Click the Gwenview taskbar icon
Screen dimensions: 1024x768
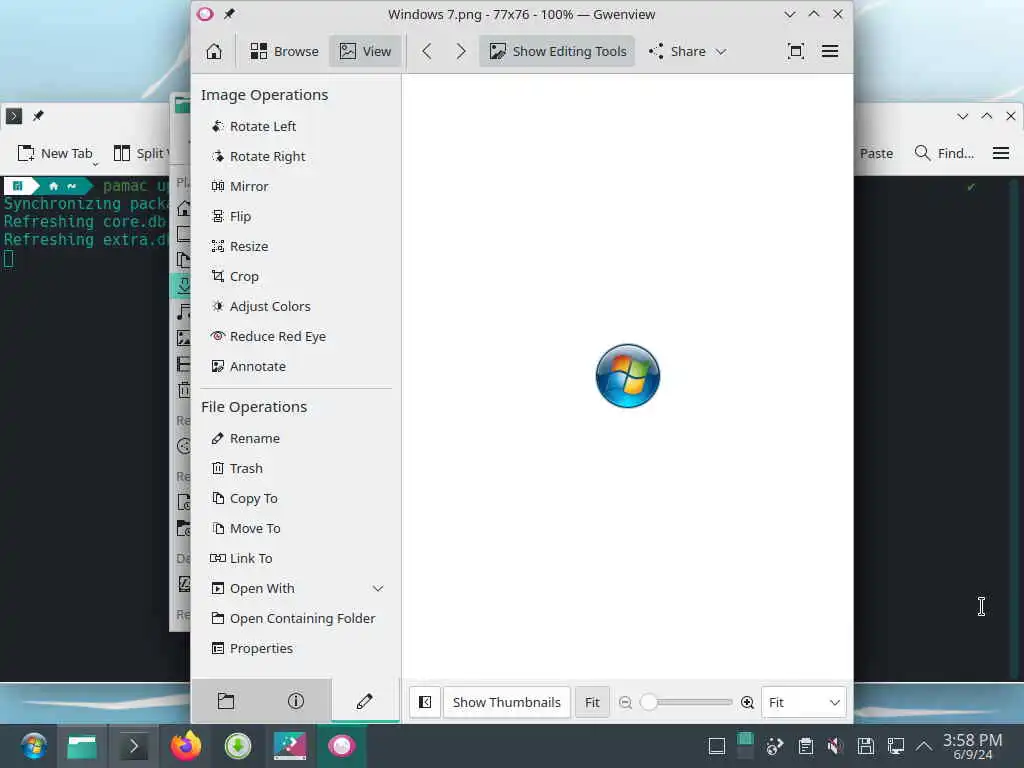[342, 746]
